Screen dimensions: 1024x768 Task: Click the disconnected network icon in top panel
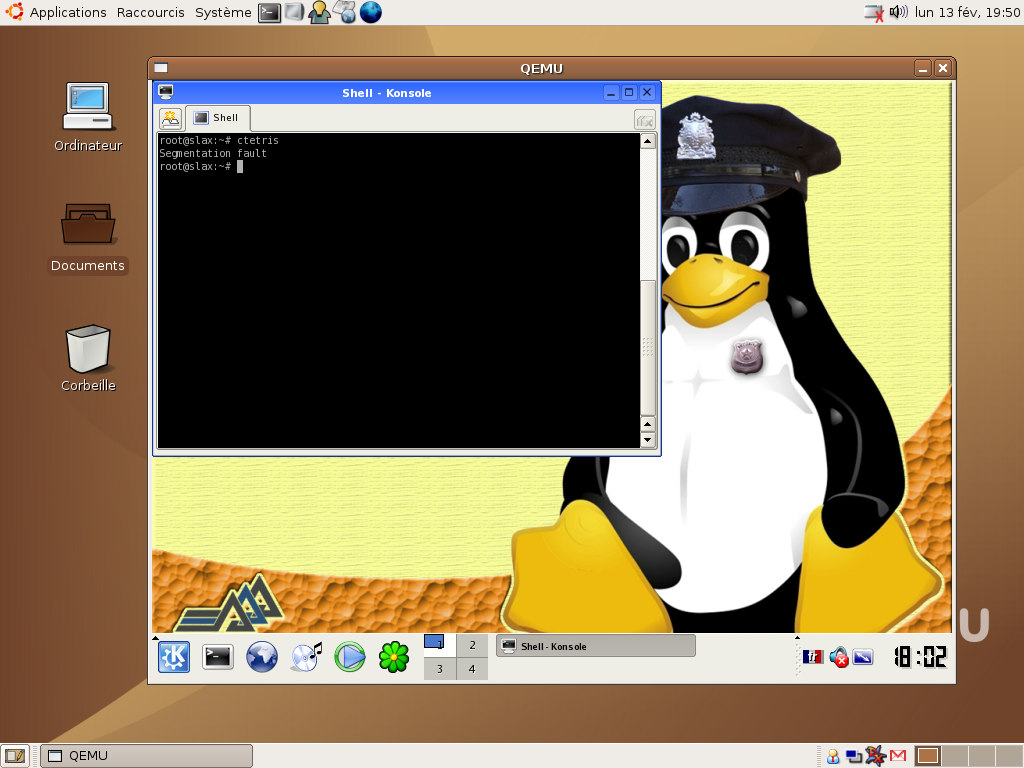tap(874, 12)
